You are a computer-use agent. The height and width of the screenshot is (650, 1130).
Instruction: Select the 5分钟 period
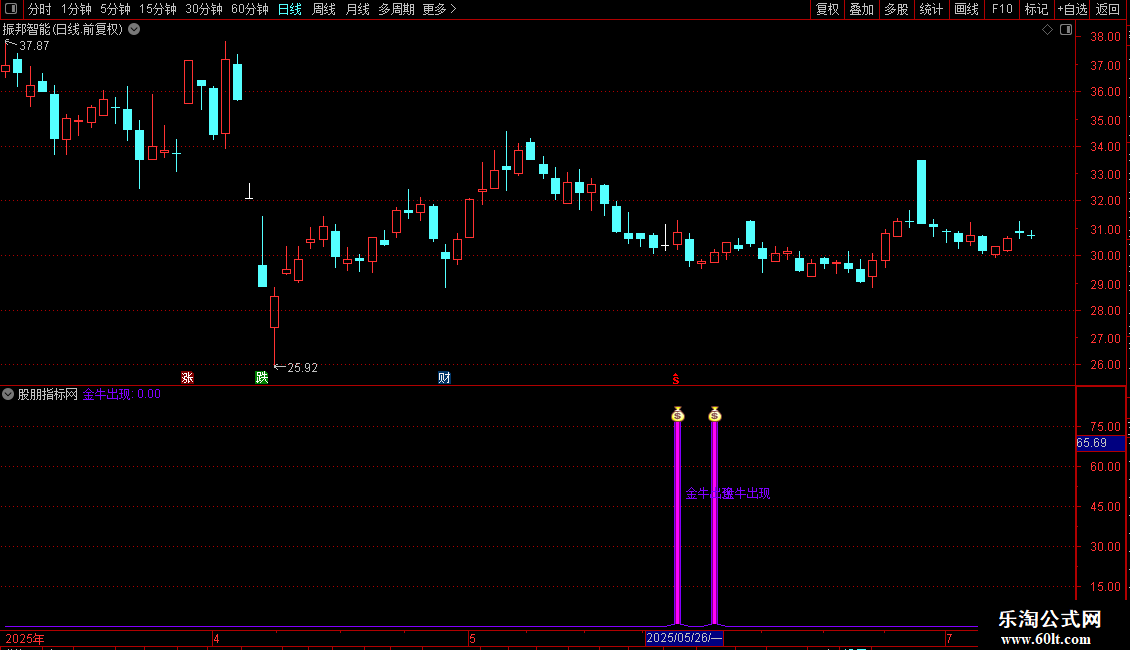click(x=115, y=9)
